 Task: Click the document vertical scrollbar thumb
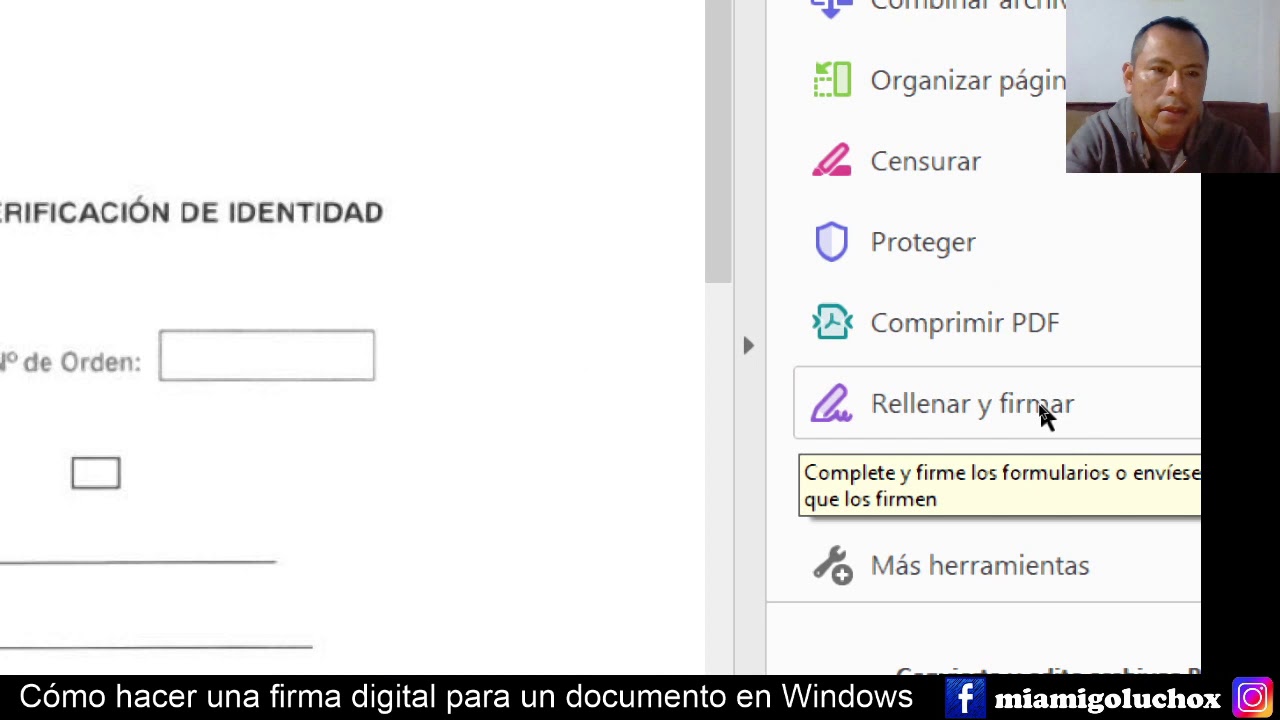click(718, 141)
